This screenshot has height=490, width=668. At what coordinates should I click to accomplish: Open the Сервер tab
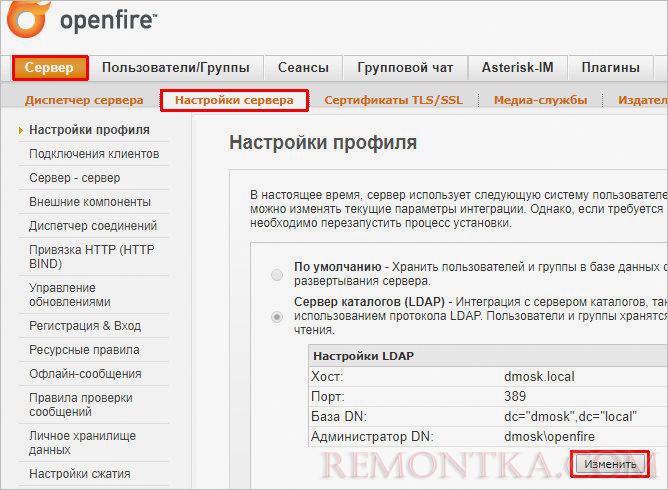tap(50, 68)
